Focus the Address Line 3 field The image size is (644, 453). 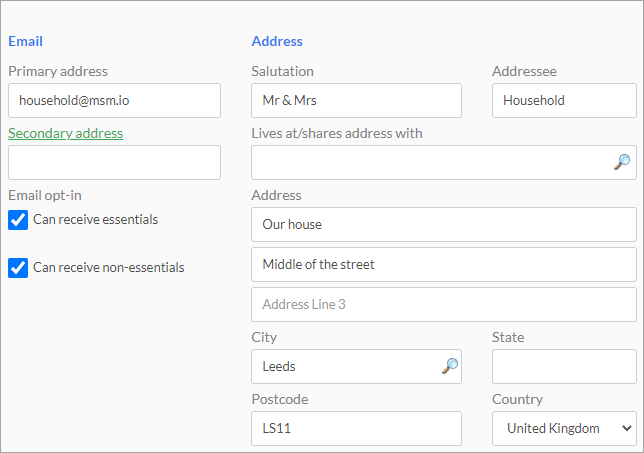(x=444, y=304)
